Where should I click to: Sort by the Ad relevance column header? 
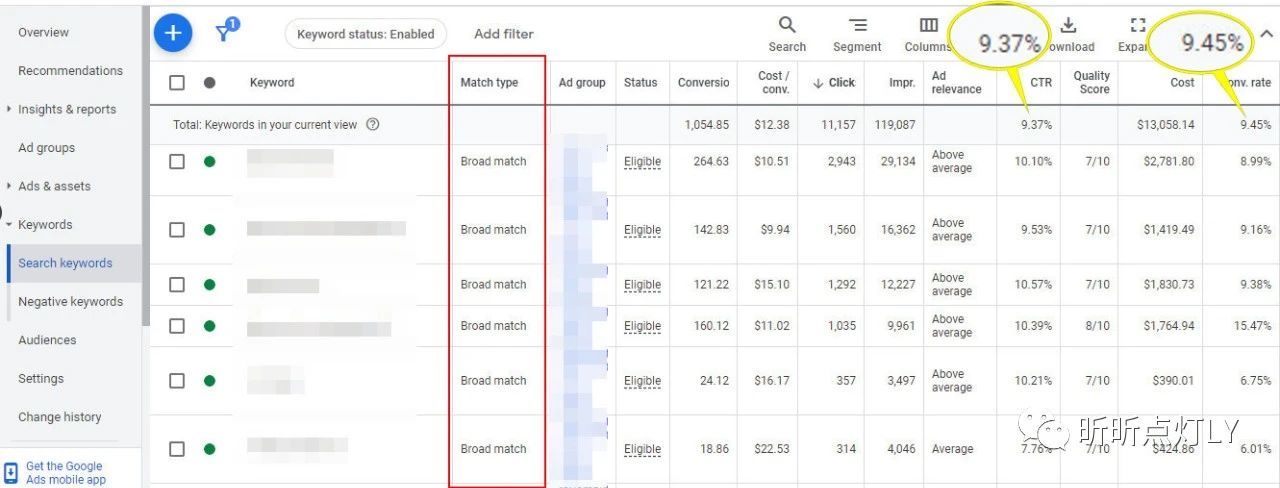(x=957, y=83)
